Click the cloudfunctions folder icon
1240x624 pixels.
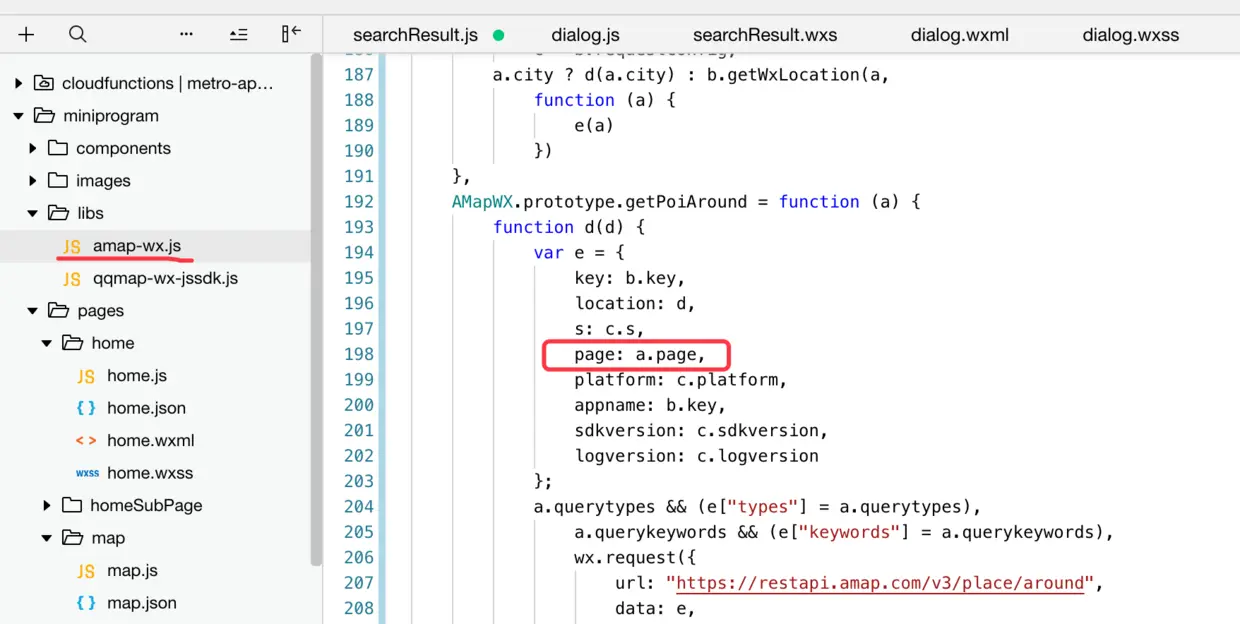(x=44, y=83)
